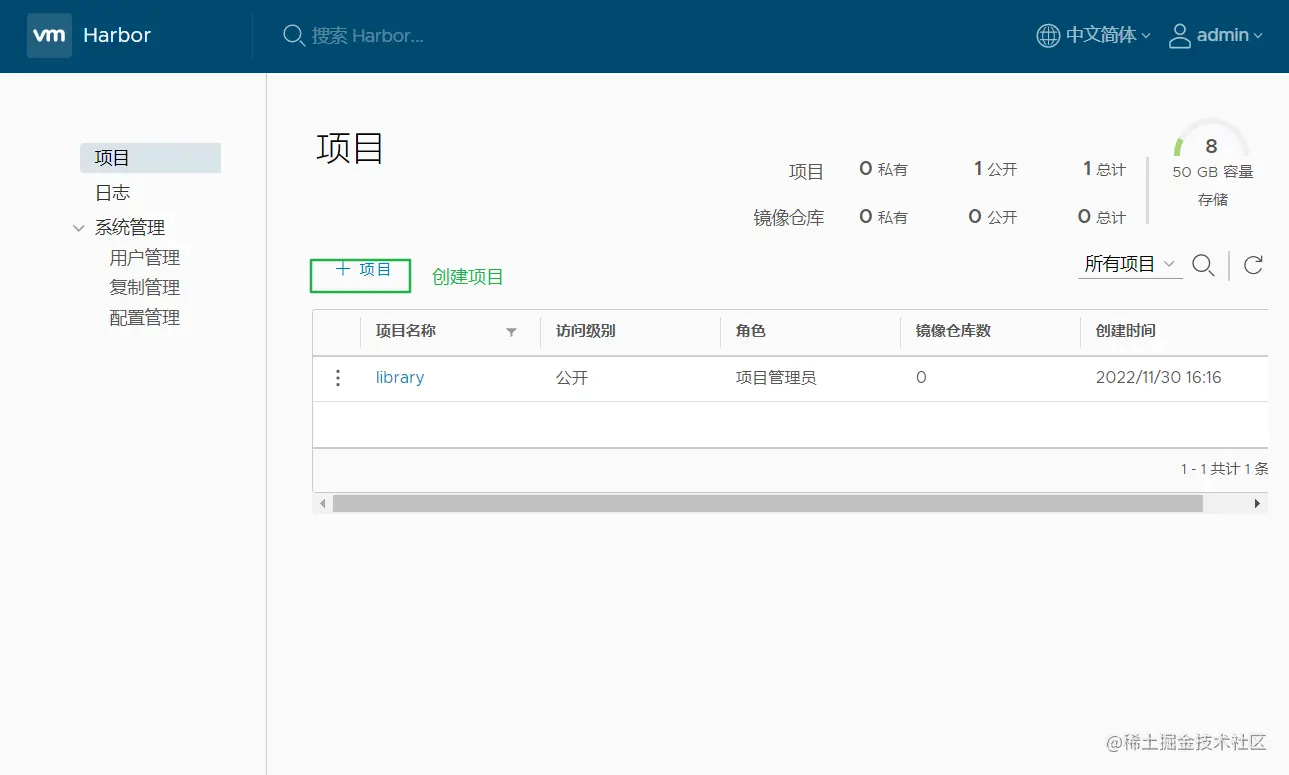Open the 所有项目 filter dropdown
1289x775 pixels.
click(1130, 264)
